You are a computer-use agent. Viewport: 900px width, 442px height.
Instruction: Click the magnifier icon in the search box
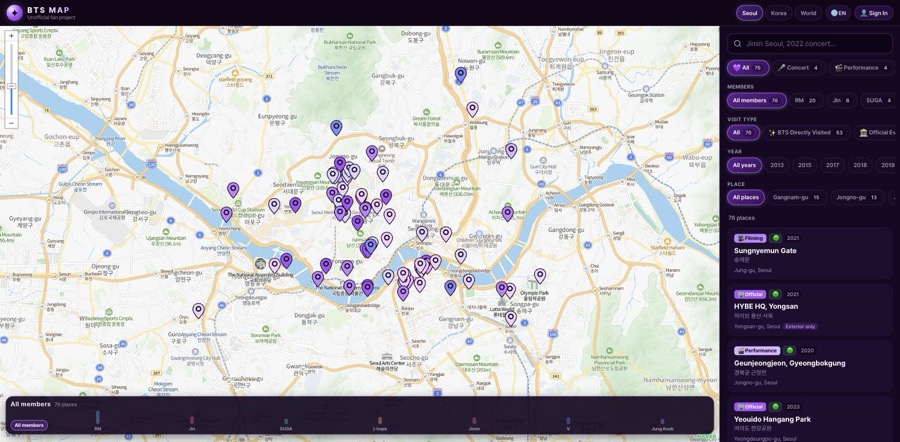coord(738,44)
